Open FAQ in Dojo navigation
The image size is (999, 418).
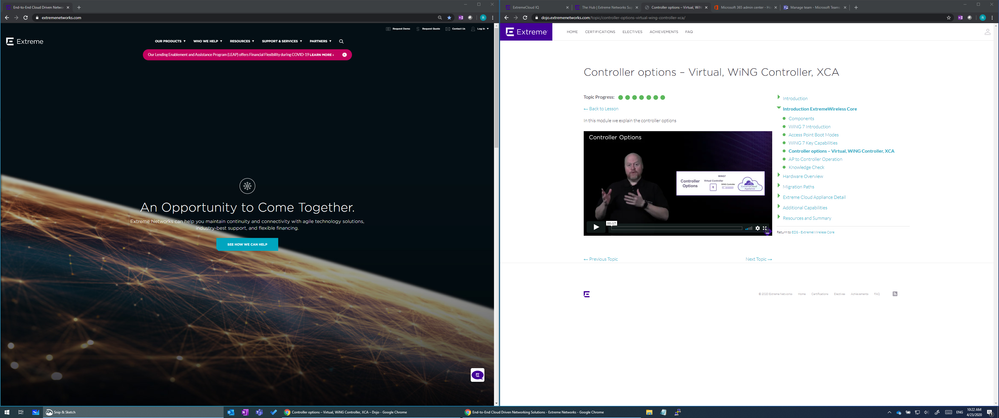pos(689,32)
